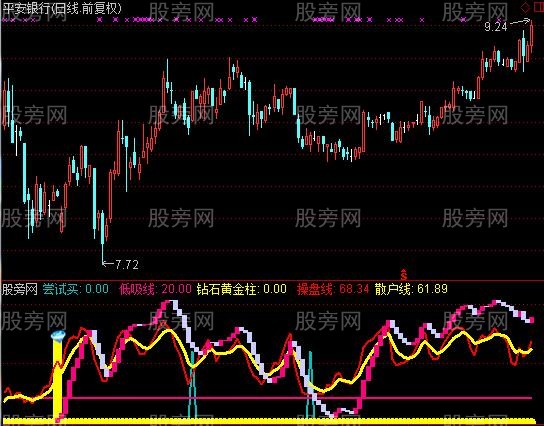
Task: Click the red S signal marker above the indicator pane
Action: point(403,274)
